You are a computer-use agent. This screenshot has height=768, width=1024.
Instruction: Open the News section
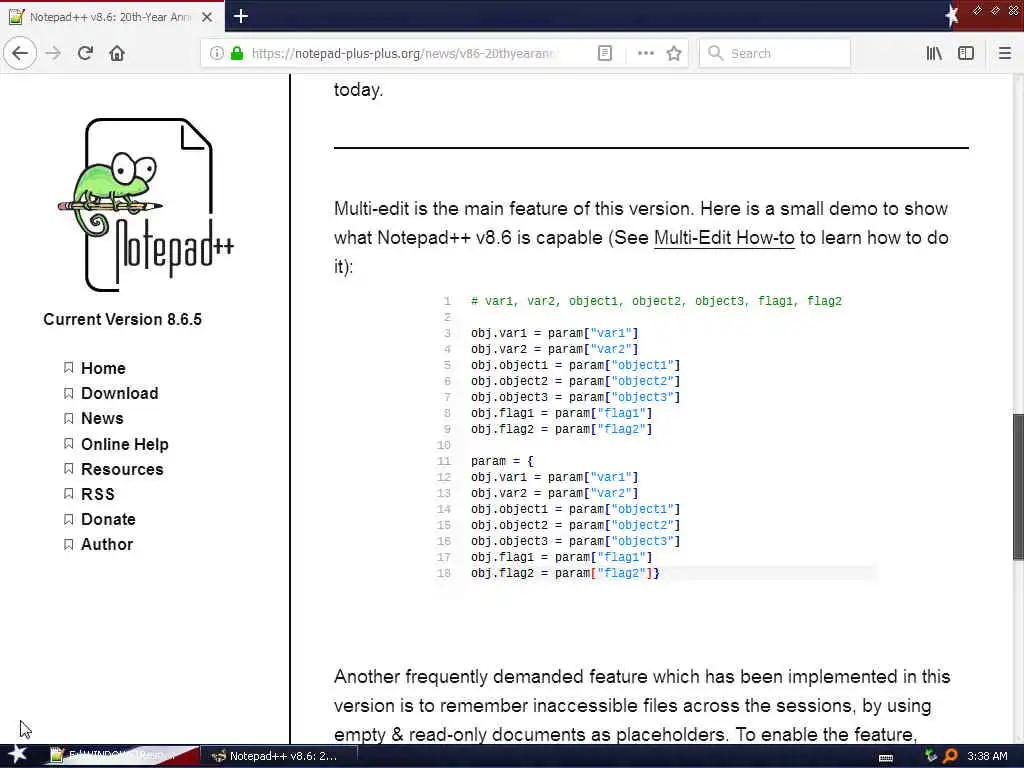[102, 418]
